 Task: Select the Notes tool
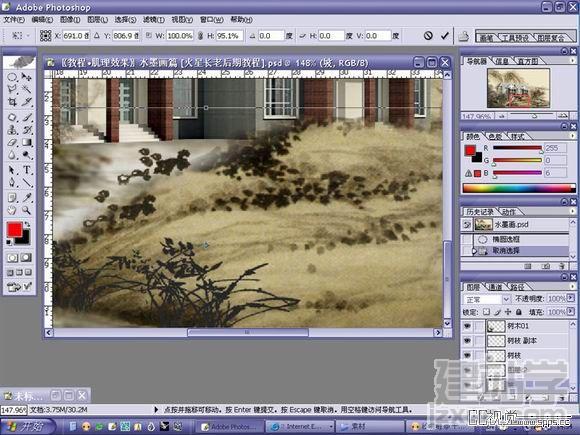click(x=12, y=198)
